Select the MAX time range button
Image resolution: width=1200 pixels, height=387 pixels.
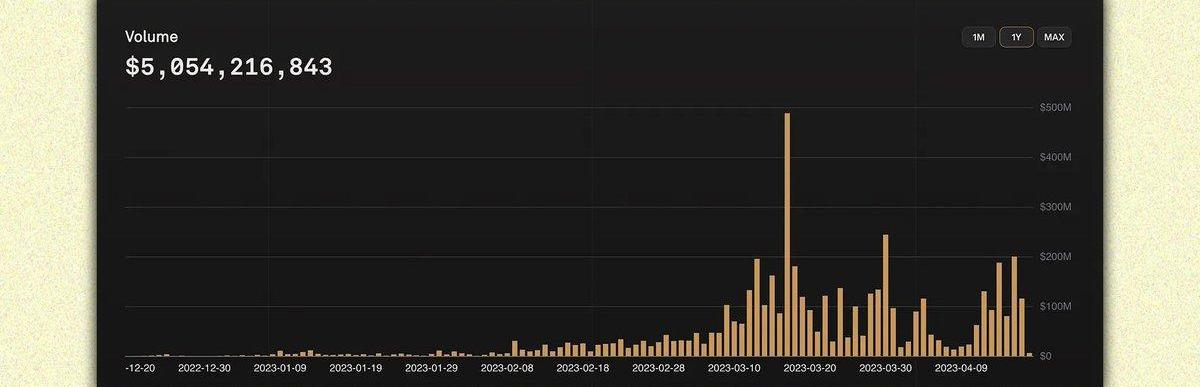tap(1054, 37)
